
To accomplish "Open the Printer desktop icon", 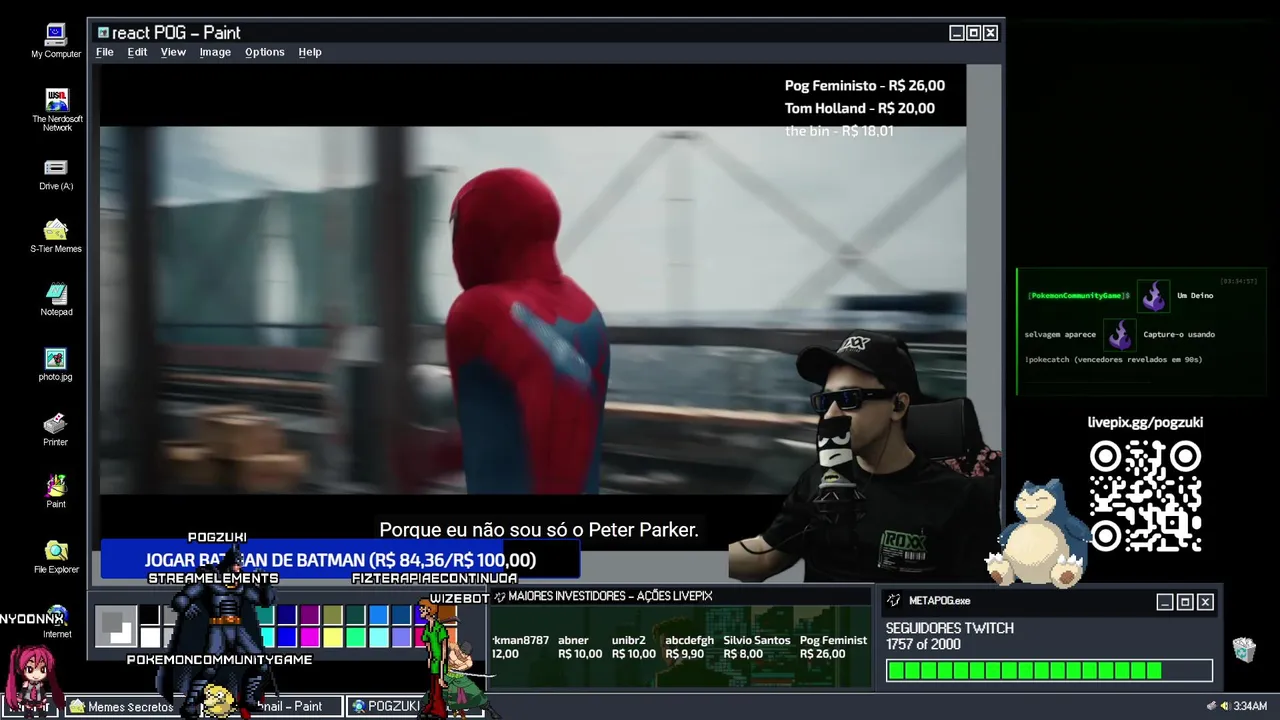I will 56,429.
